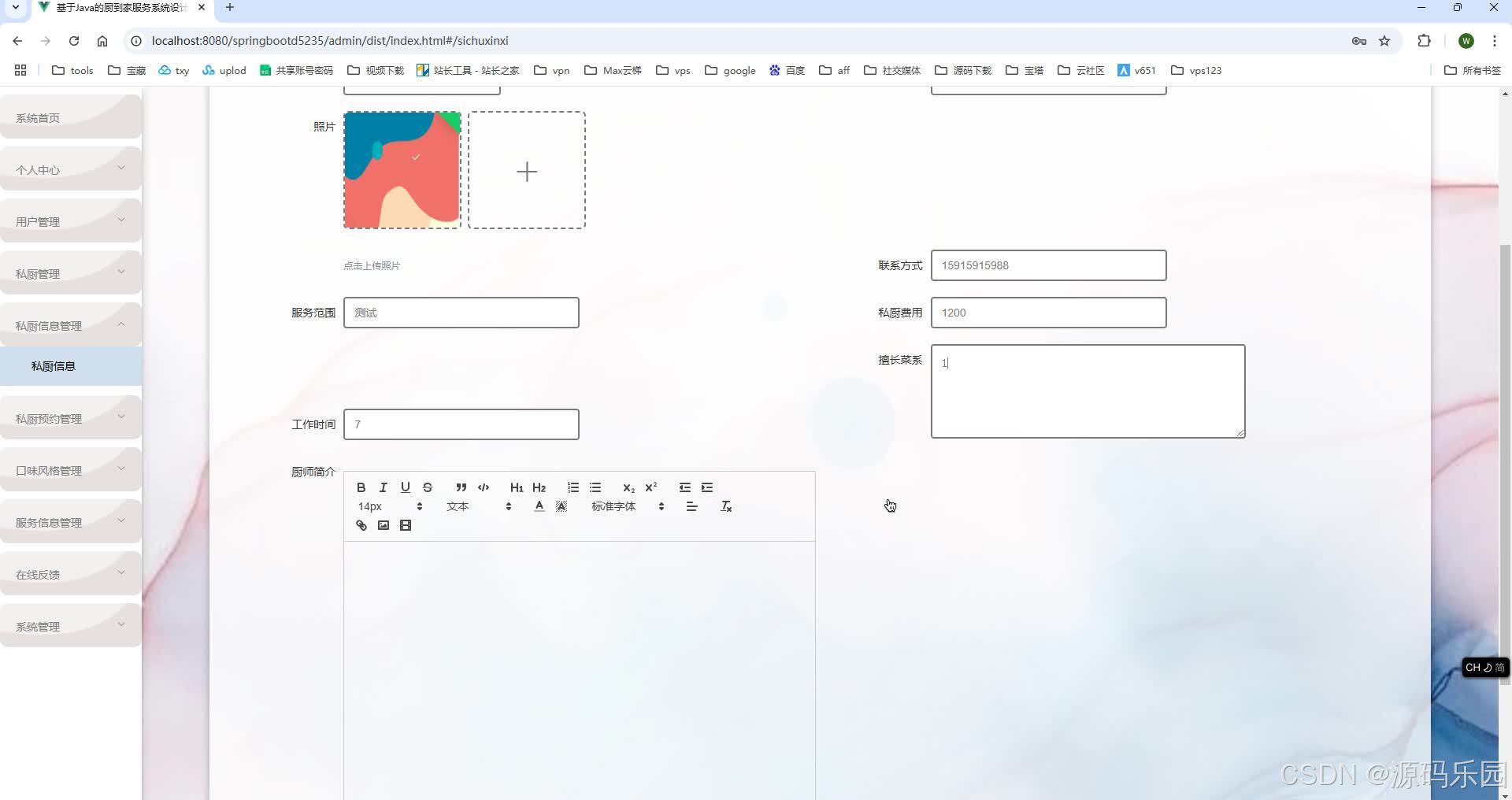Expand the 用户管理 sidebar section
Image resolution: width=1512 pixels, height=800 pixels.
71,221
